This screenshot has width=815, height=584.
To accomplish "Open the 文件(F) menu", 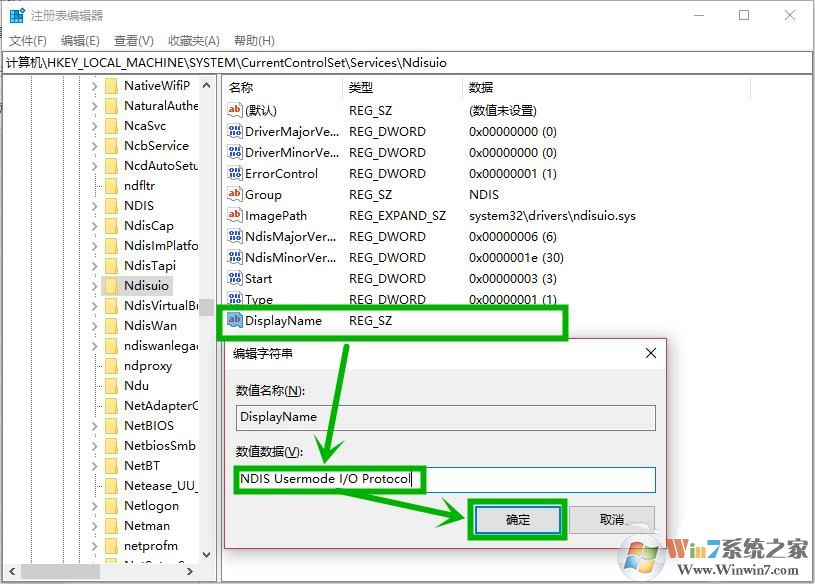I will click(28, 41).
